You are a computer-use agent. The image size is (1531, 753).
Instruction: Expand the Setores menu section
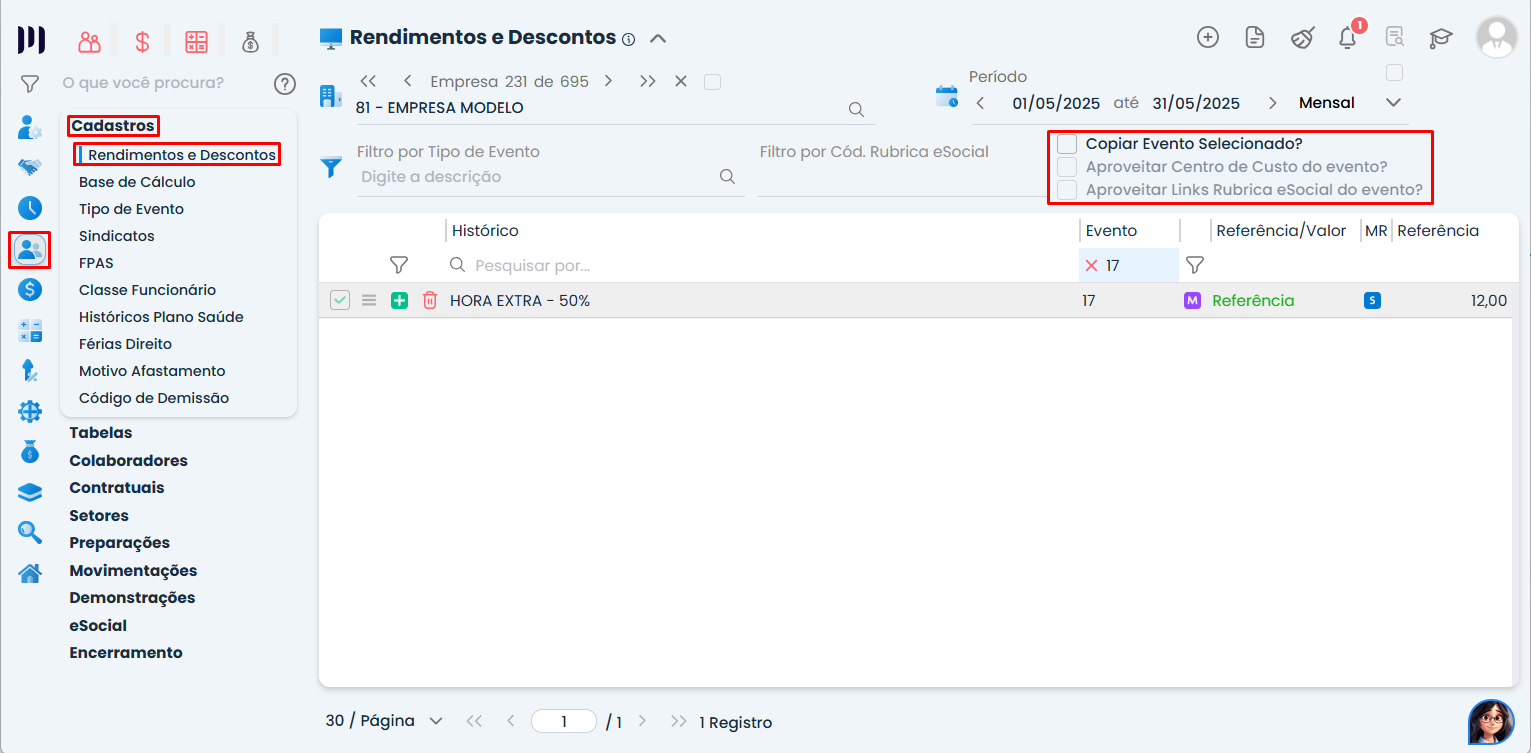(x=99, y=516)
